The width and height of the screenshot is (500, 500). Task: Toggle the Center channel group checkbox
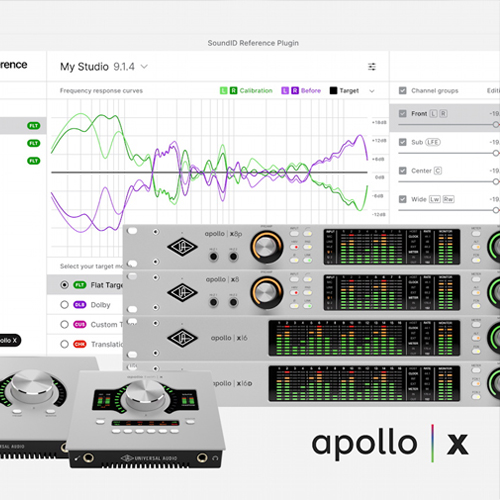click(x=403, y=171)
